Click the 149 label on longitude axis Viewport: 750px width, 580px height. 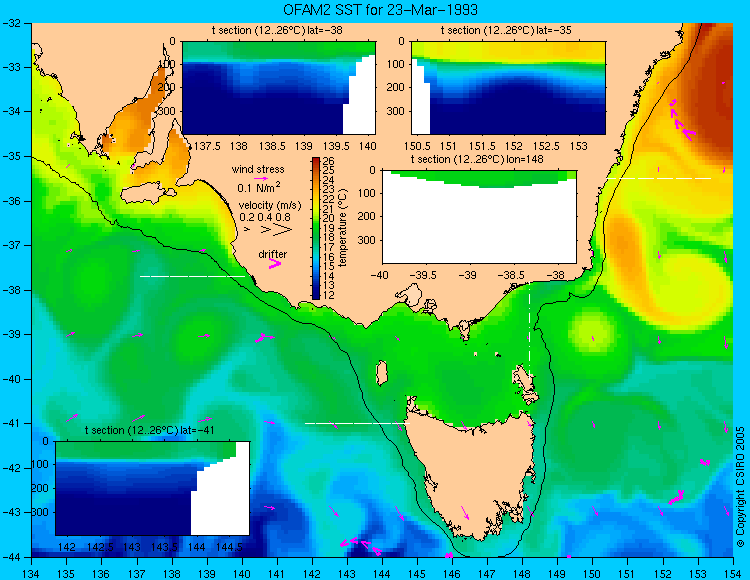click(557, 573)
